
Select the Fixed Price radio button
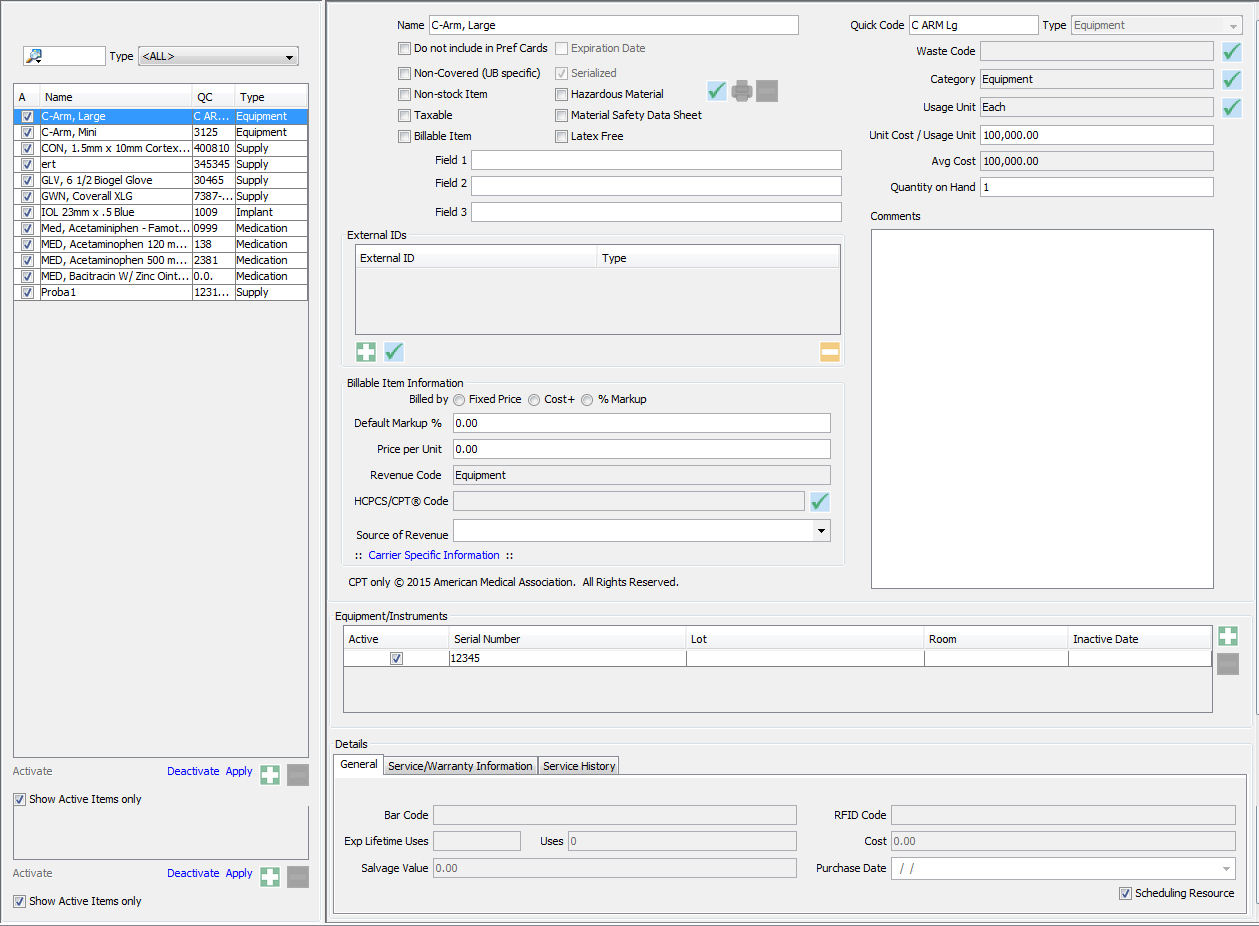[x=460, y=400]
